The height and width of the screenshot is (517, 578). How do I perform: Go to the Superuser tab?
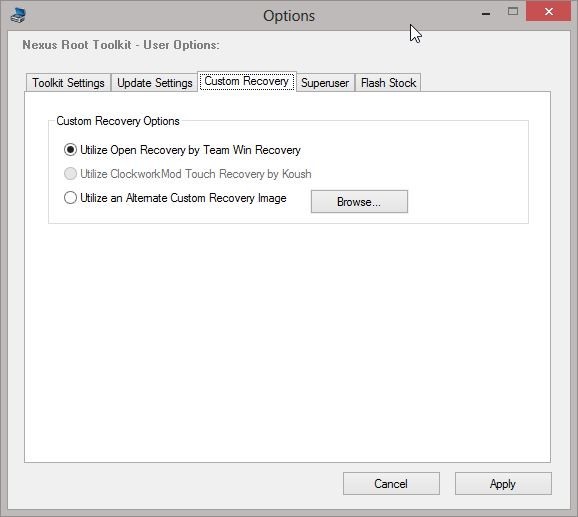[325, 83]
